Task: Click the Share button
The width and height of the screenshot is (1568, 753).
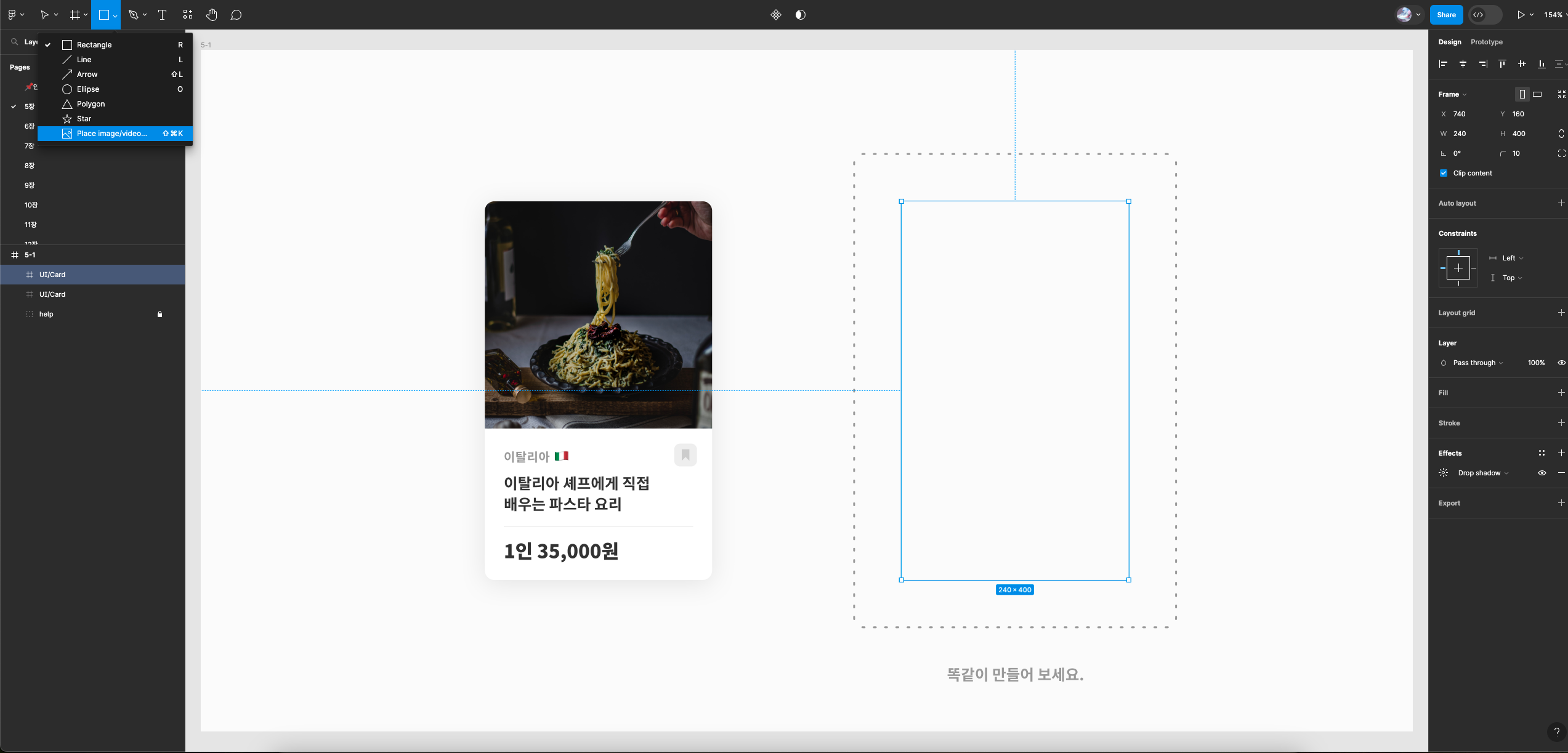Action: click(x=1445, y=15)
